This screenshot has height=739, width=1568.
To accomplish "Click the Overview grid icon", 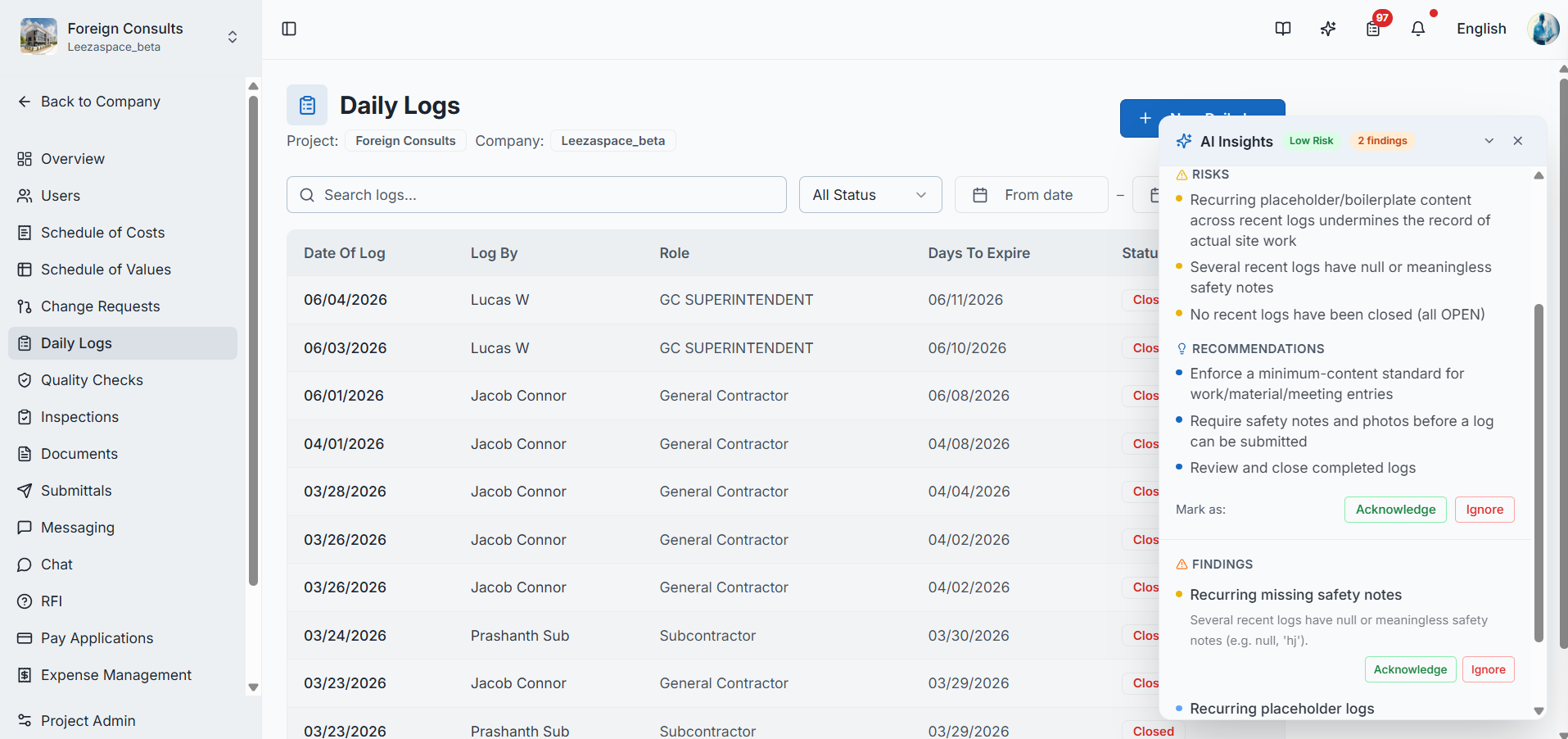I will [x=25, y=159].
